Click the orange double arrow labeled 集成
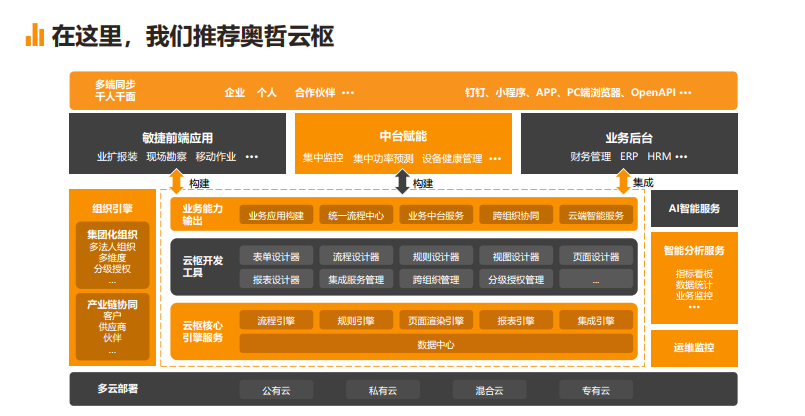Screen dimensions: 805x416 click(x=623, y=183)
